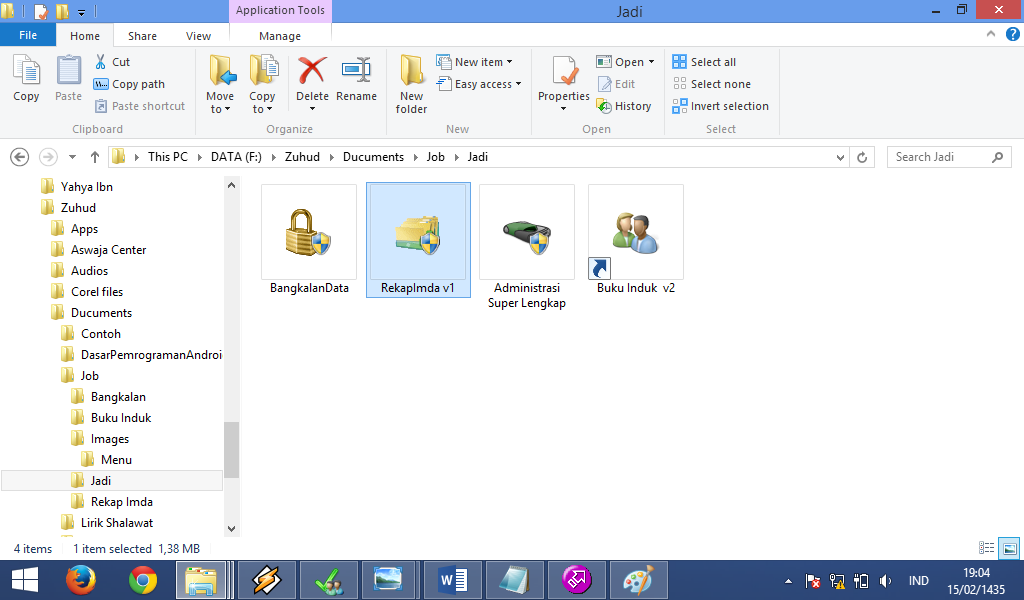
Task: Click the Windows Start button
Action: (25, 580)
